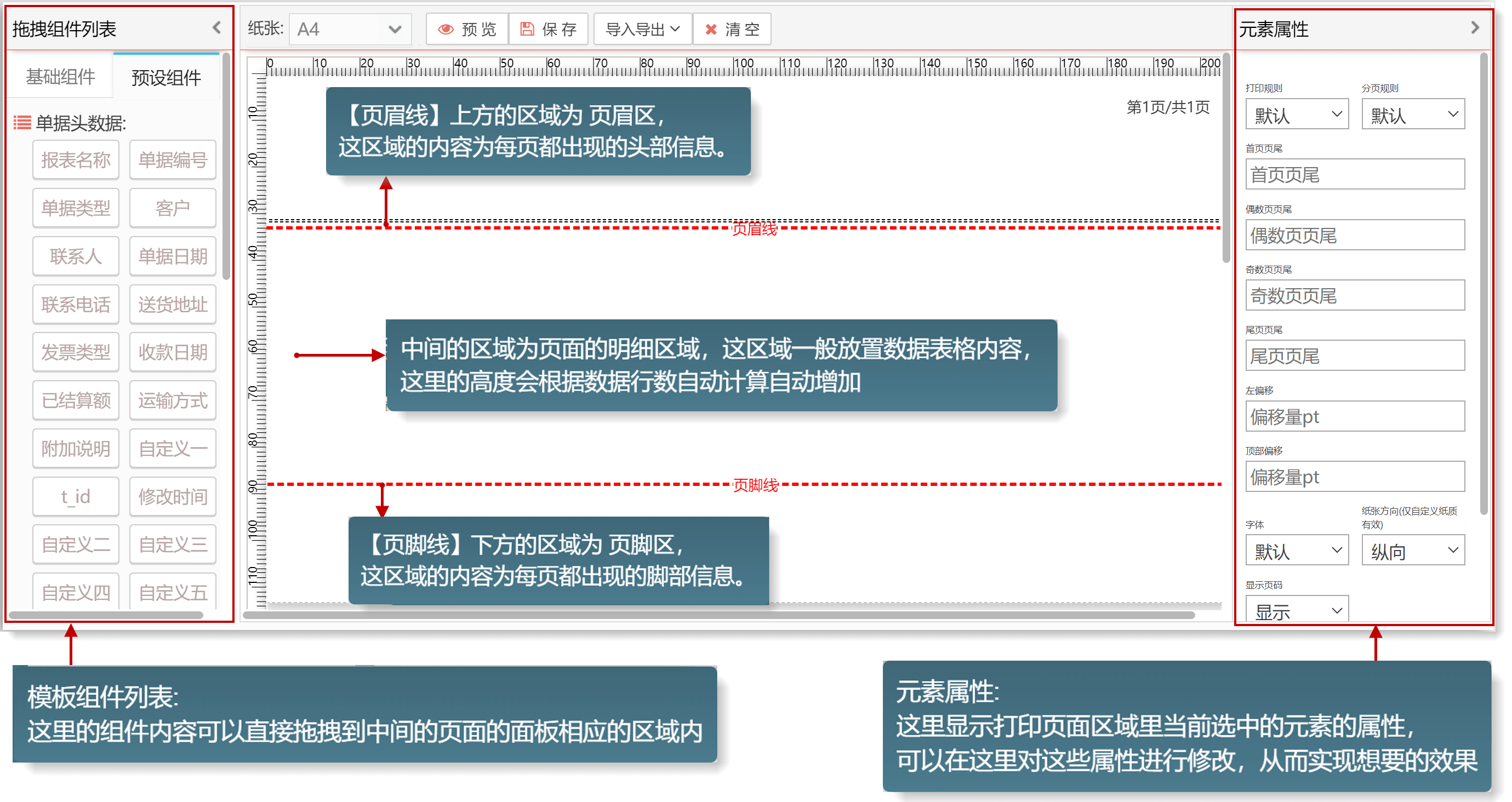
Task: Collapse the drag component list panel
Action: [216, 27]
